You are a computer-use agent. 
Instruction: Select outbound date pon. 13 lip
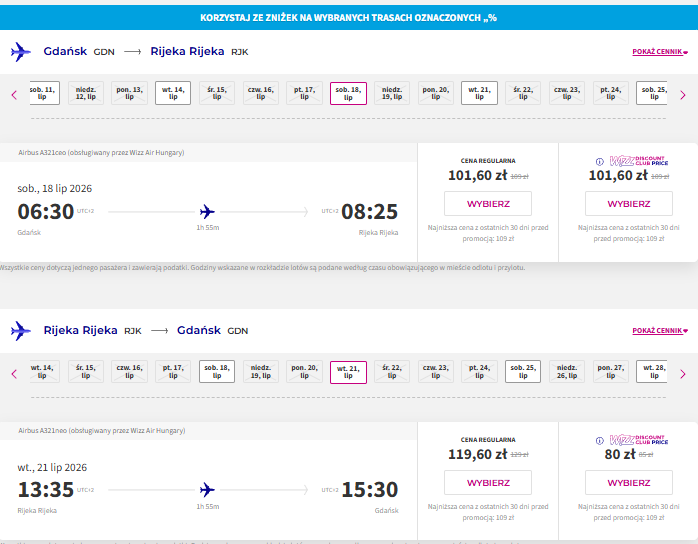(x=129, y=93)
